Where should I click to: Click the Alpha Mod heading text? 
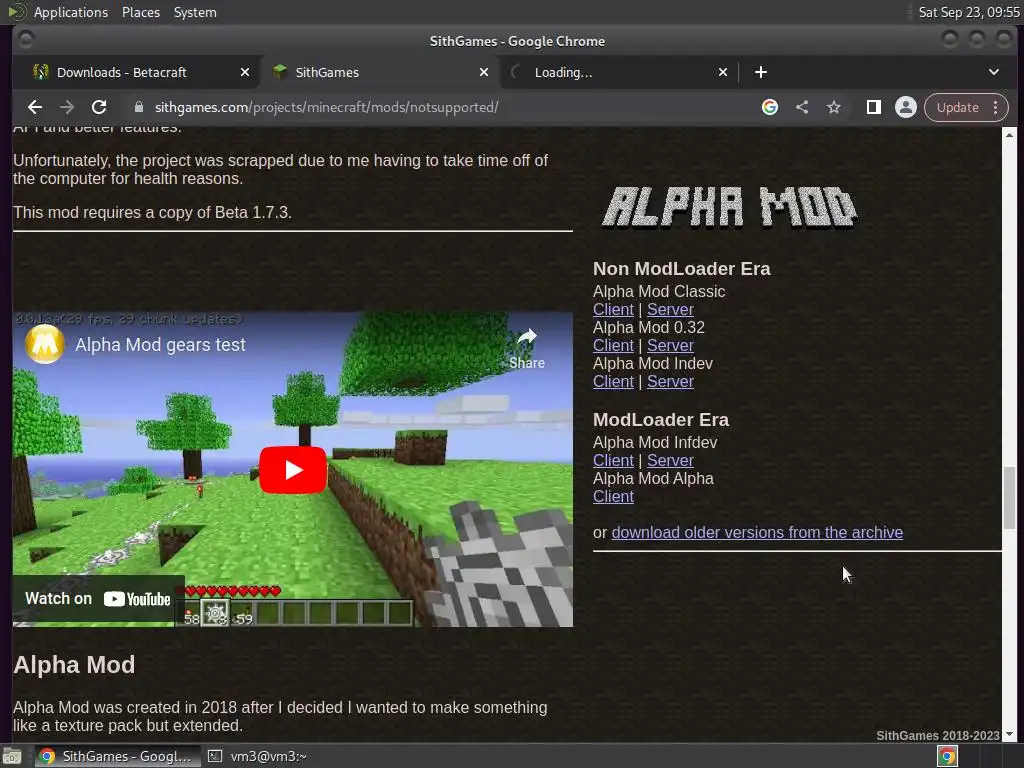tap(74, 665)
